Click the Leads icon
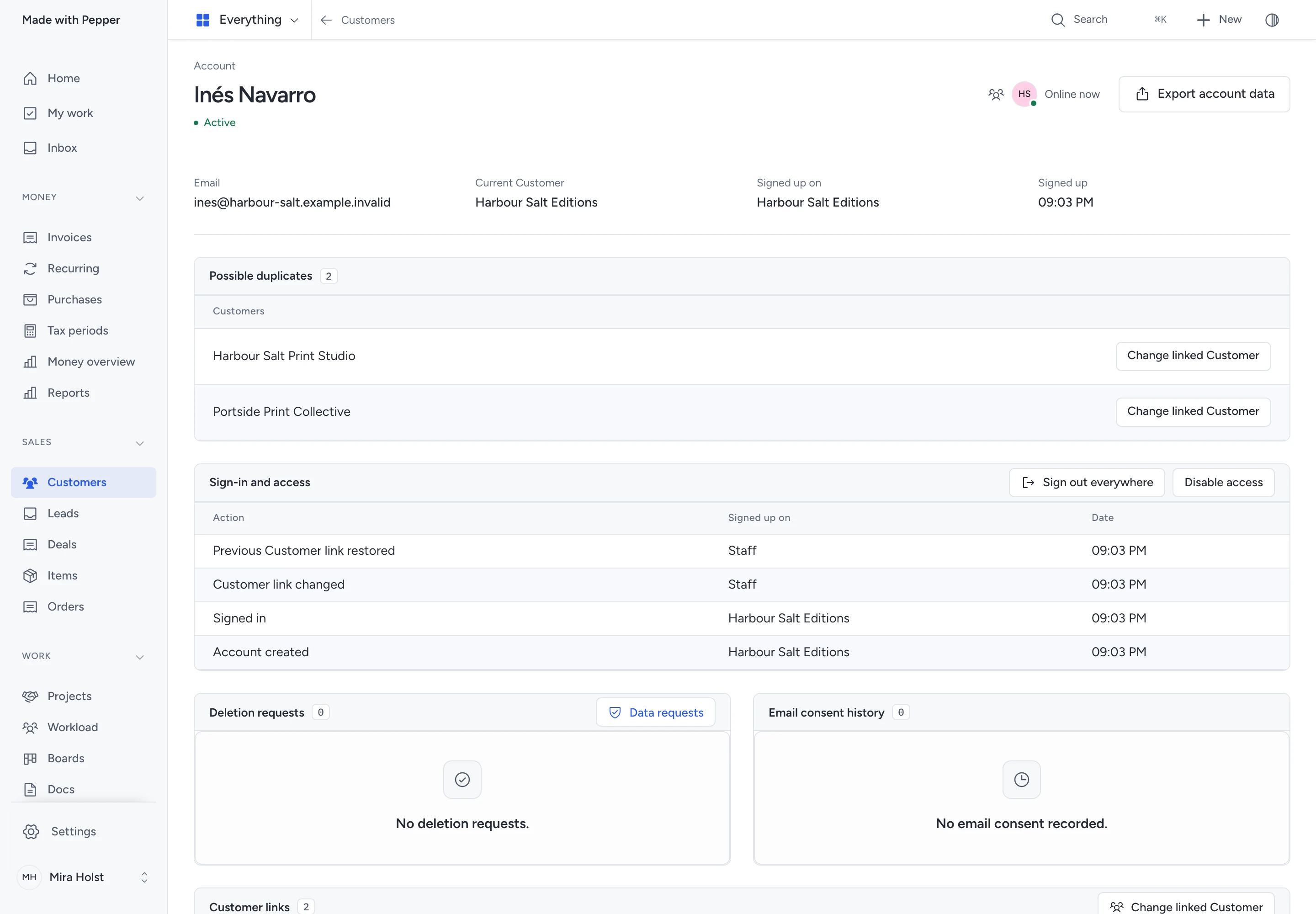This screenshot has width=1316, height=914. (x=30, y=514)
